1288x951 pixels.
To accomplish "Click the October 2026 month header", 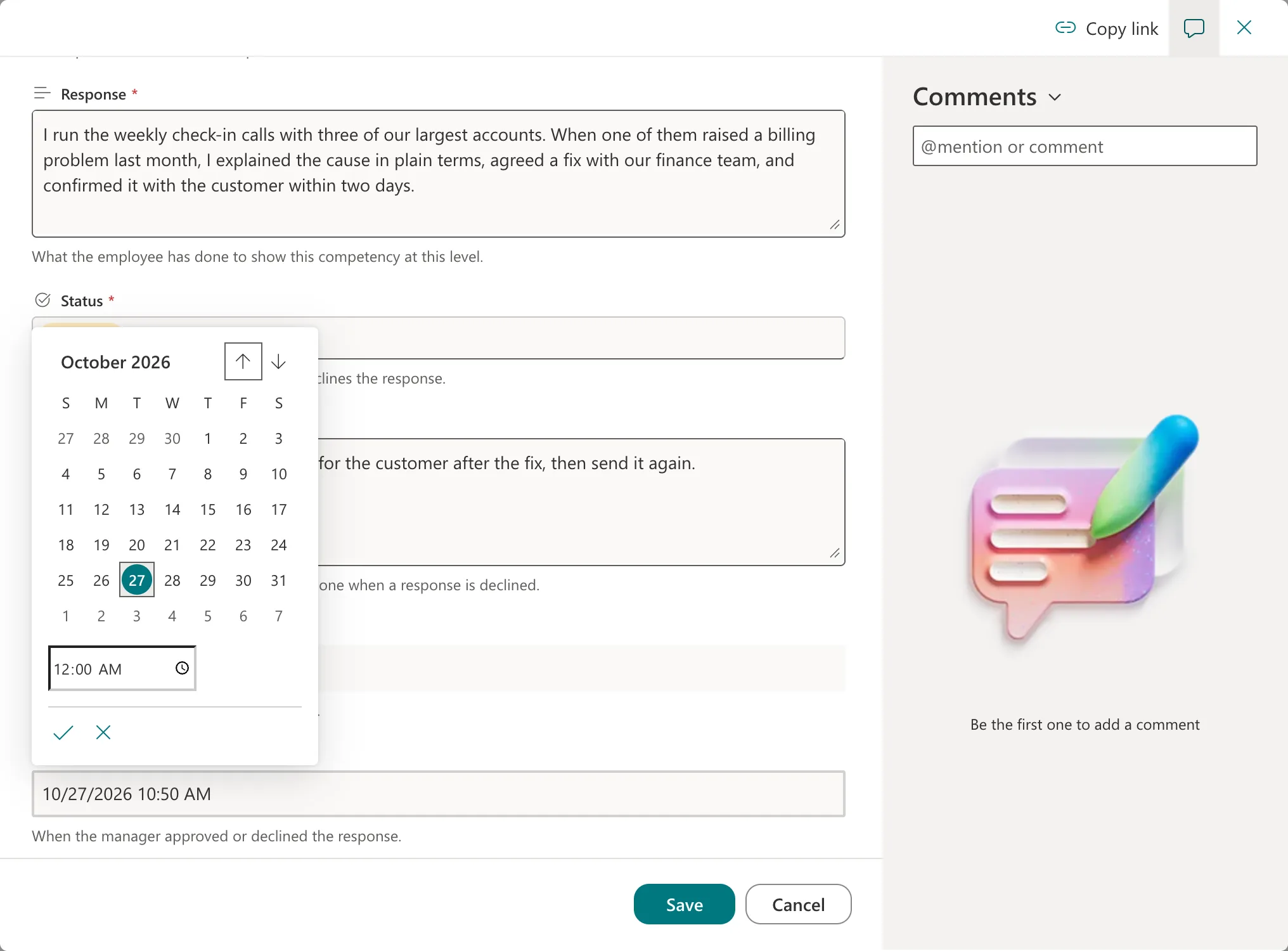I will (x=115, y=362).
